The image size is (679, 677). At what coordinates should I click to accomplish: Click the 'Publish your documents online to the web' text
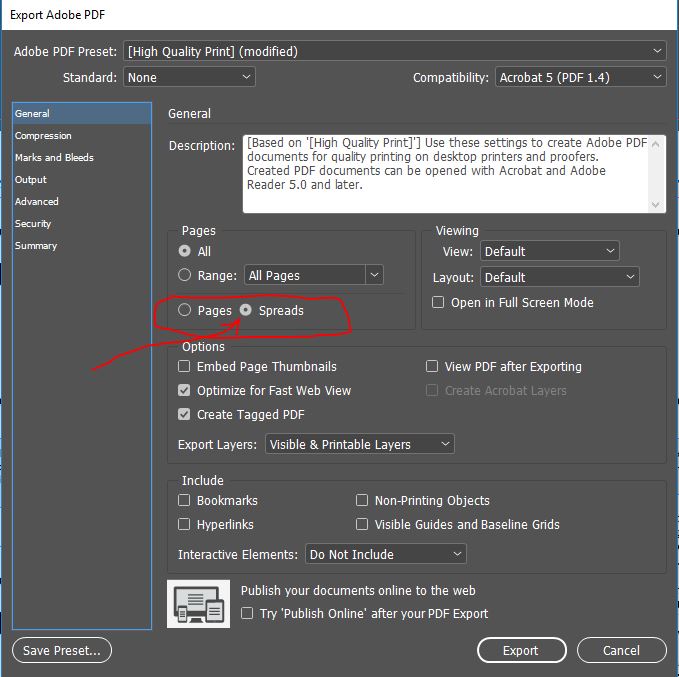[x=358, y=591]
